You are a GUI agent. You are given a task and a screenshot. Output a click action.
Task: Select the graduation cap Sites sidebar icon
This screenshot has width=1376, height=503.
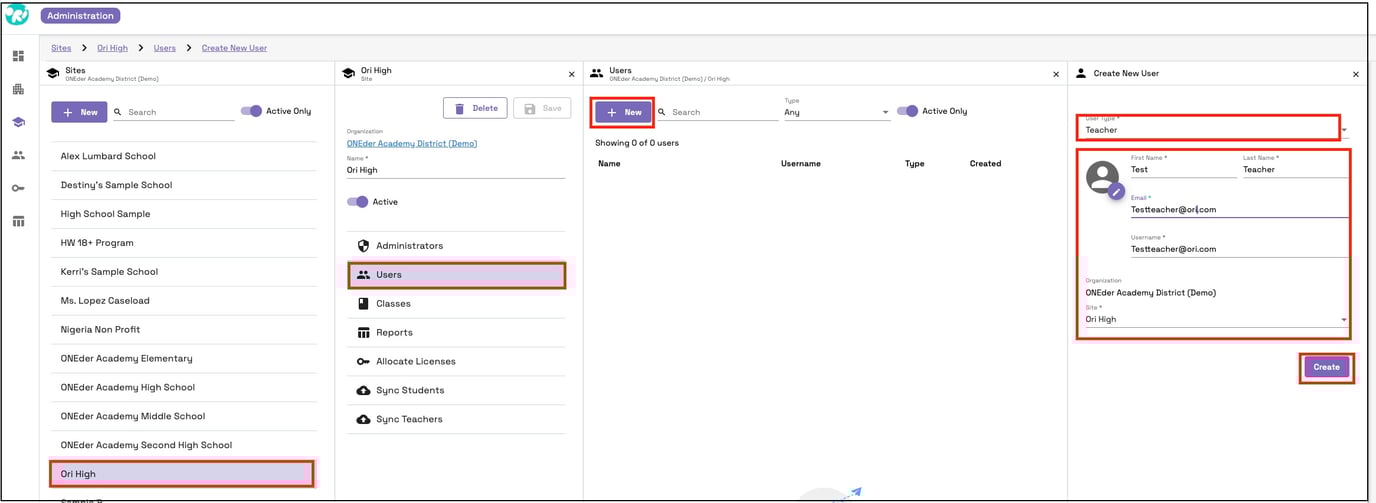[x=18, y=122]
